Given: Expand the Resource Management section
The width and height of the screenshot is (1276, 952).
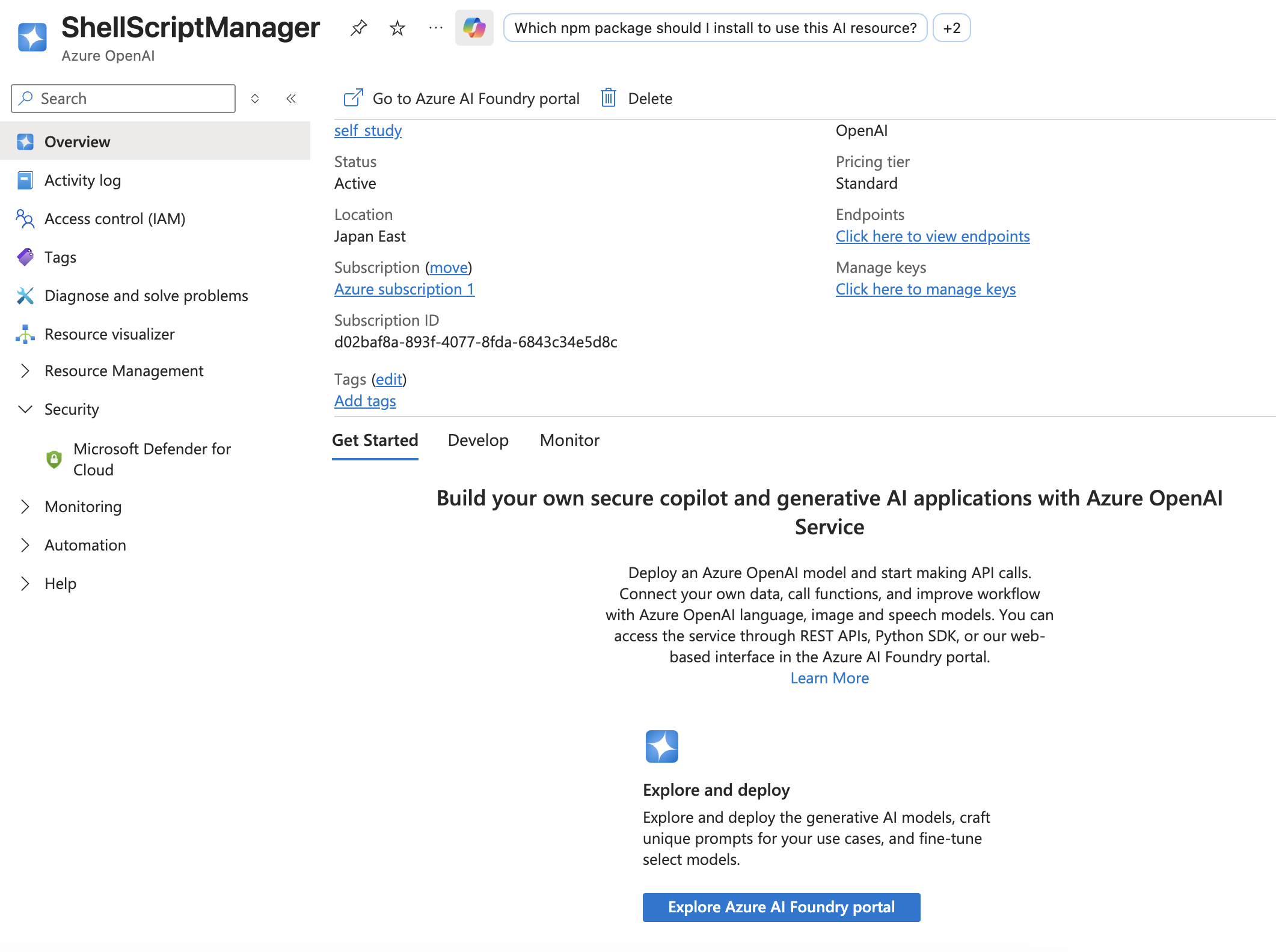Looking at the screenshot, I should [x=25, y=371].
